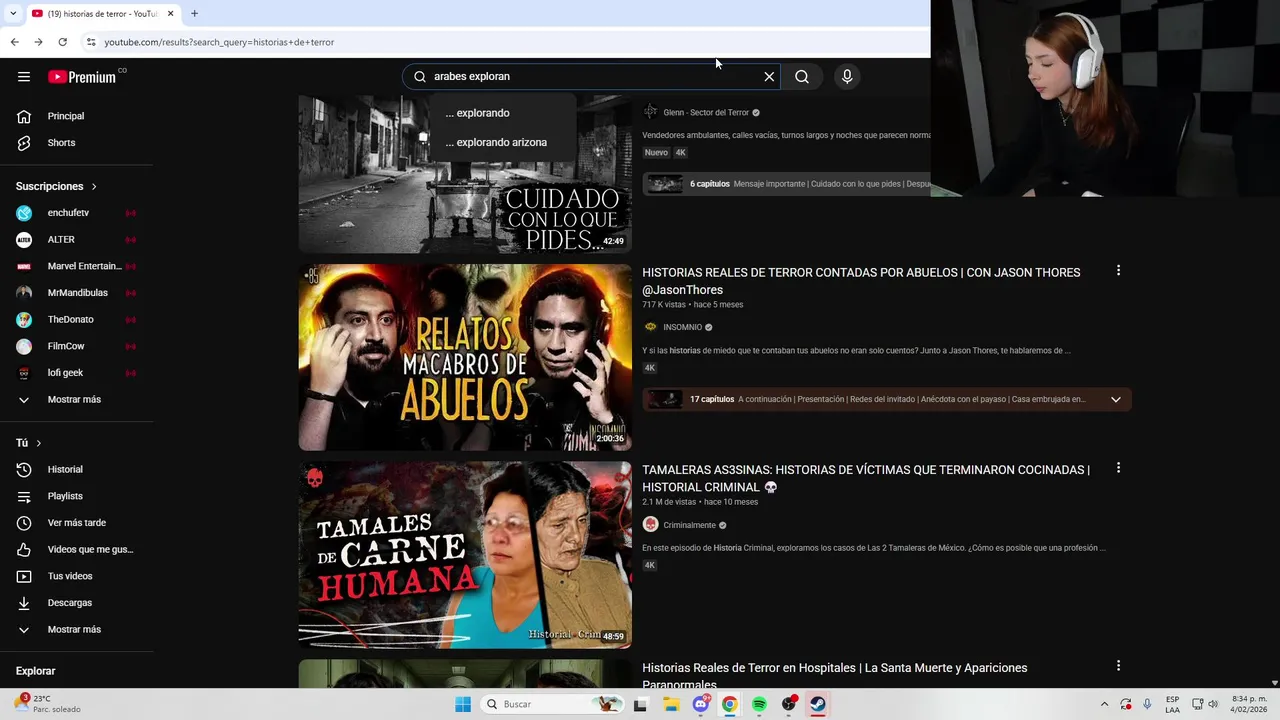Visit the INSOMNIO channel
The width and height of the screenshot is (1280, 720).
(x=683, y=327)
